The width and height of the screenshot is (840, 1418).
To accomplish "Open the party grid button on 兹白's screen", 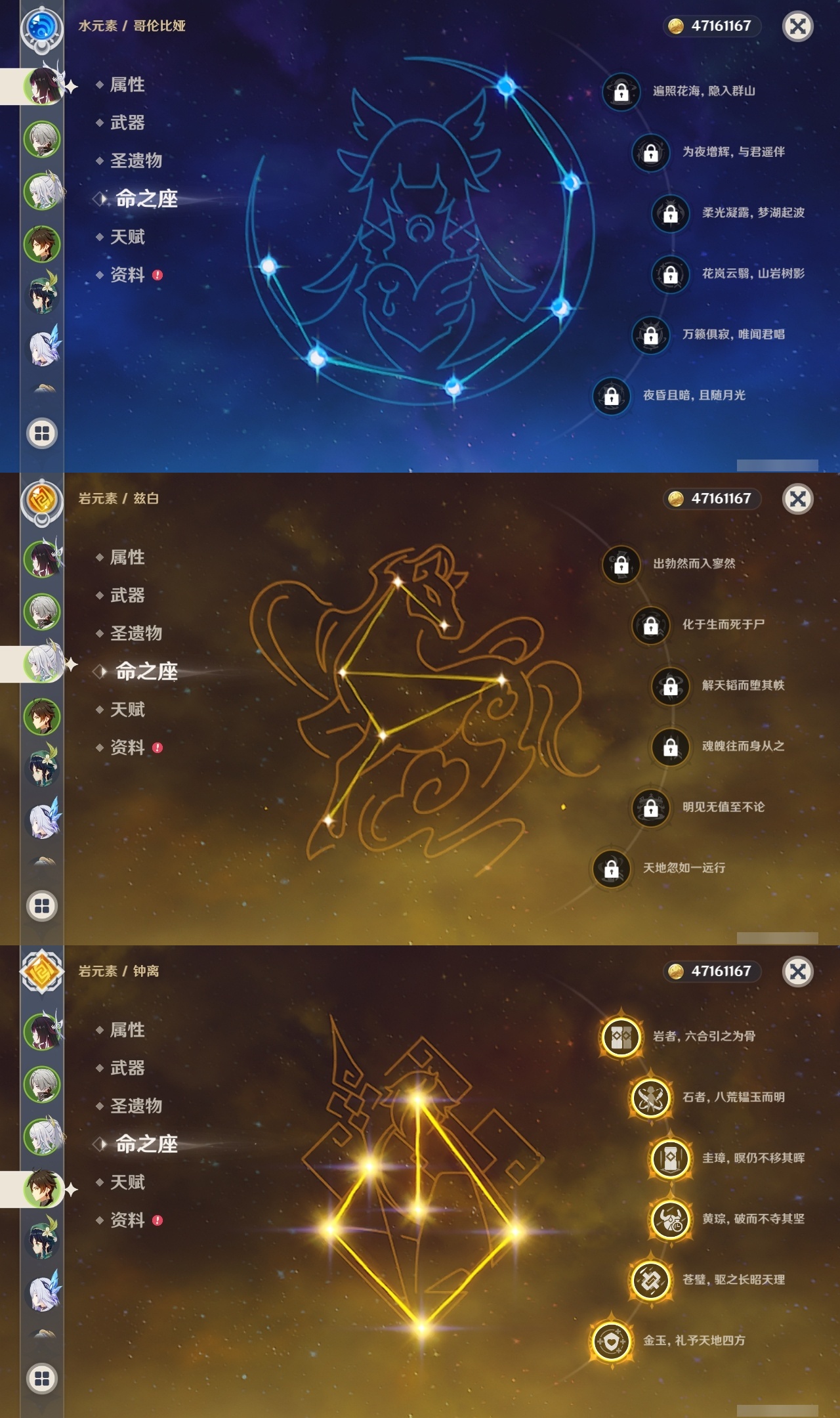I will point(41,906).
